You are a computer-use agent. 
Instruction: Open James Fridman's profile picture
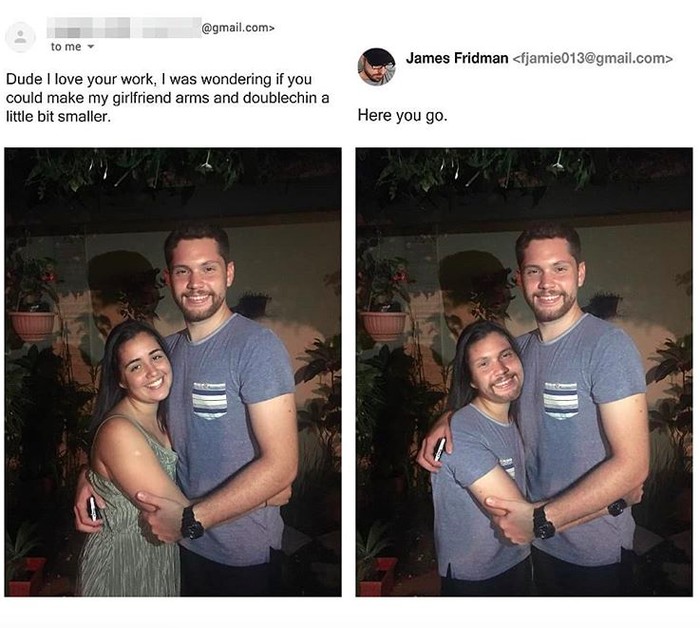[x=377, y=66]
